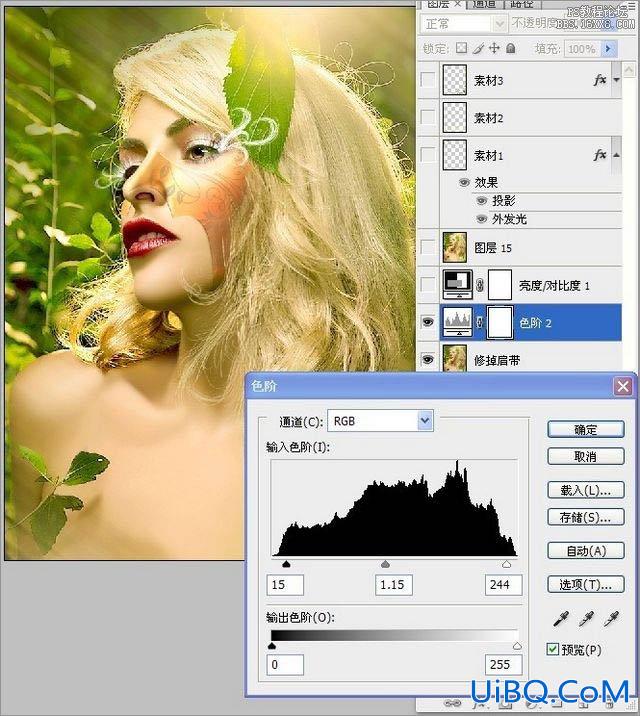640x716 pixels.
Task: Click the output level field 0
Action: click(285, 664)
